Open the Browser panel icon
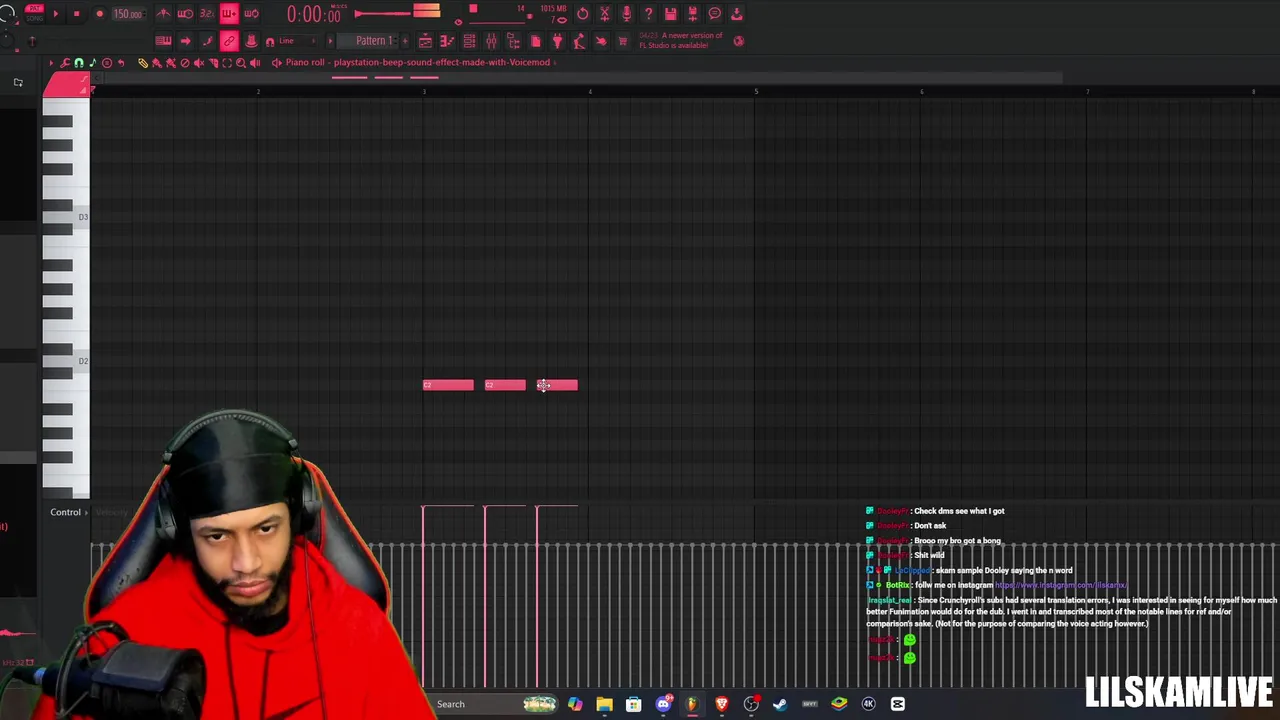 click(x=513, y=41)
